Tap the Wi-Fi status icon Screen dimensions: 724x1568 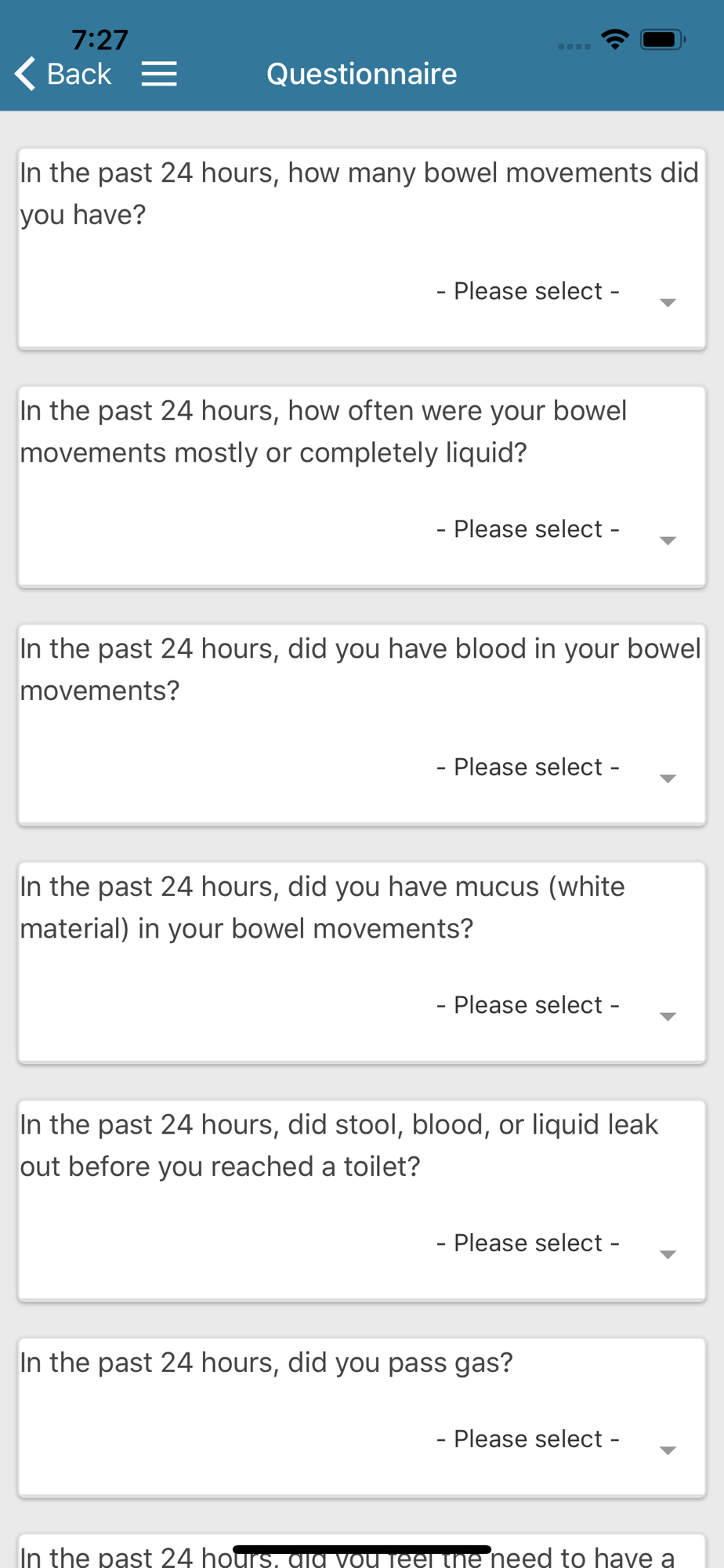(x=615, y=39)
